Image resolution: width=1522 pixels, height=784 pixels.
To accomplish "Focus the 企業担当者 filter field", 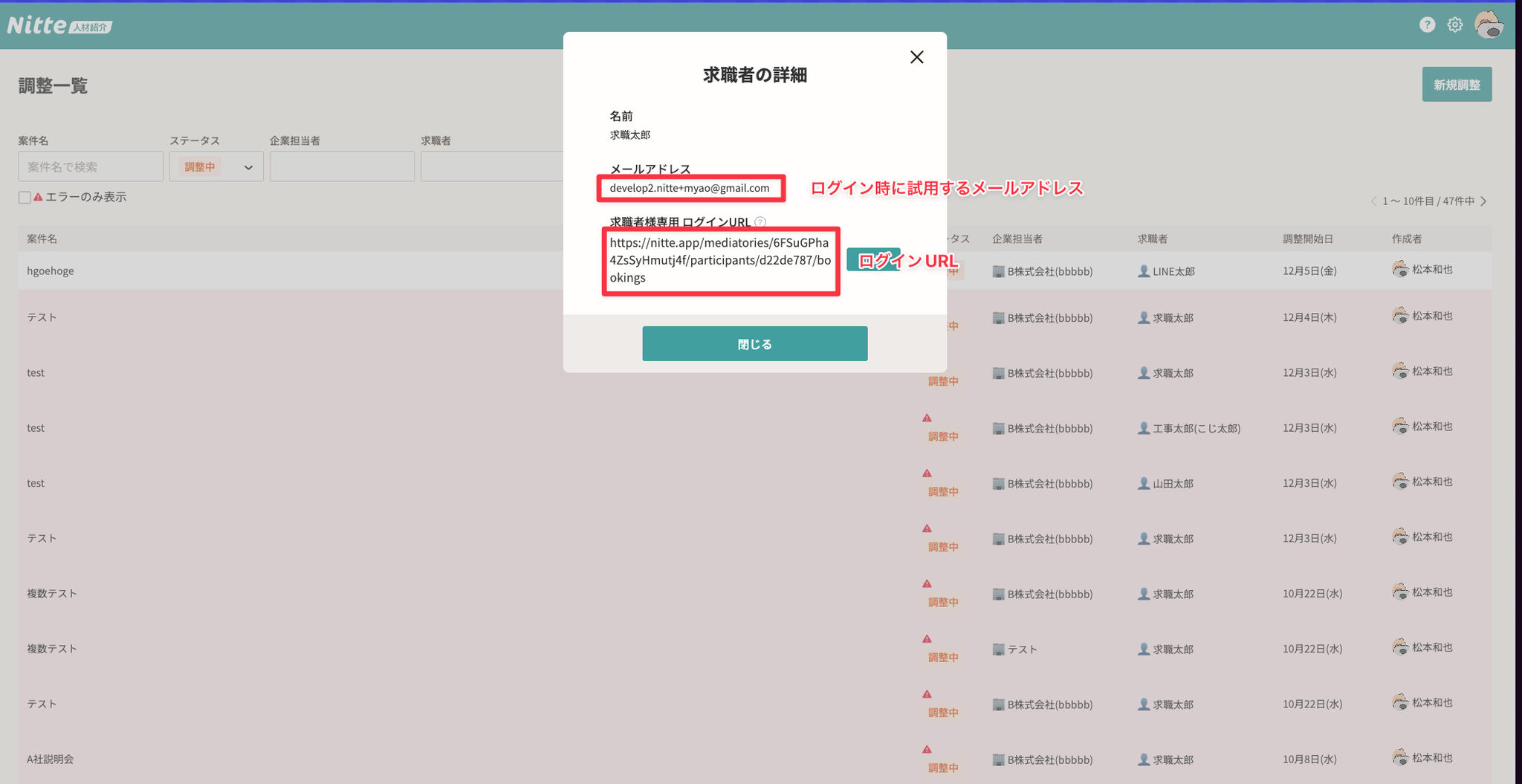I will point(342,166).
